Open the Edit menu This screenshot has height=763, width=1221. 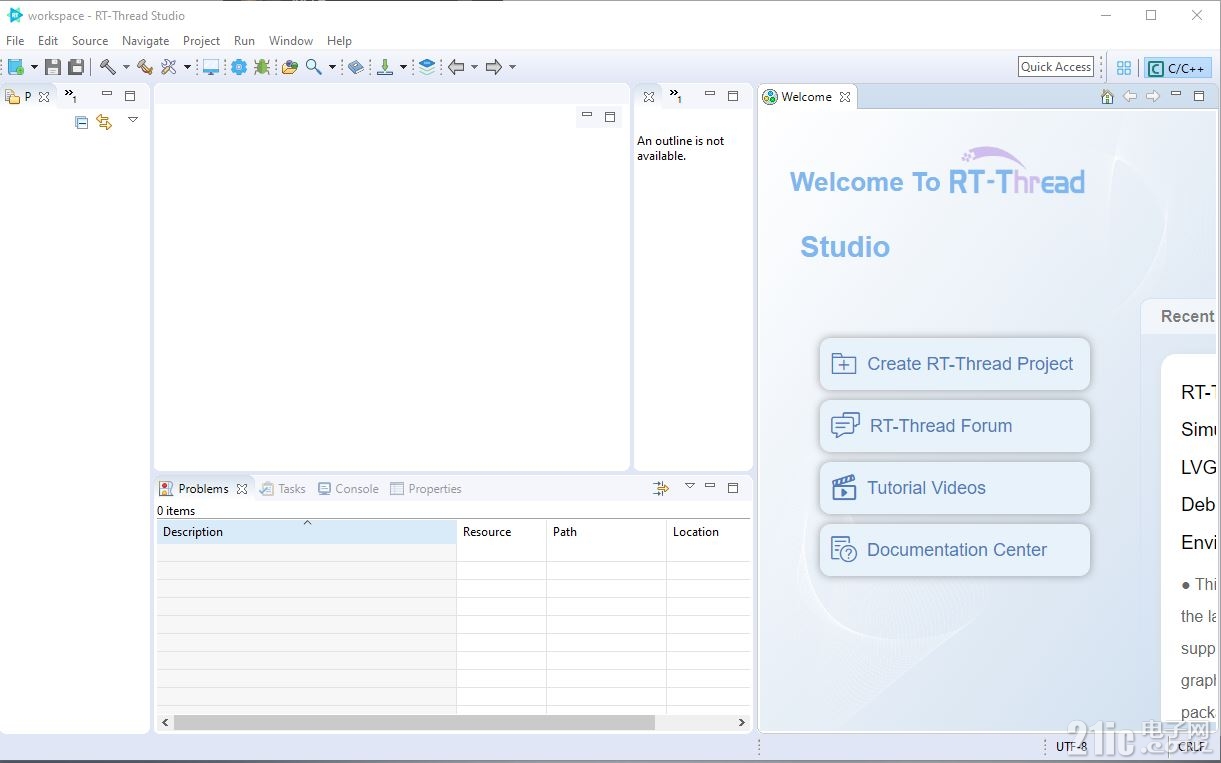(x=48, y=41)
